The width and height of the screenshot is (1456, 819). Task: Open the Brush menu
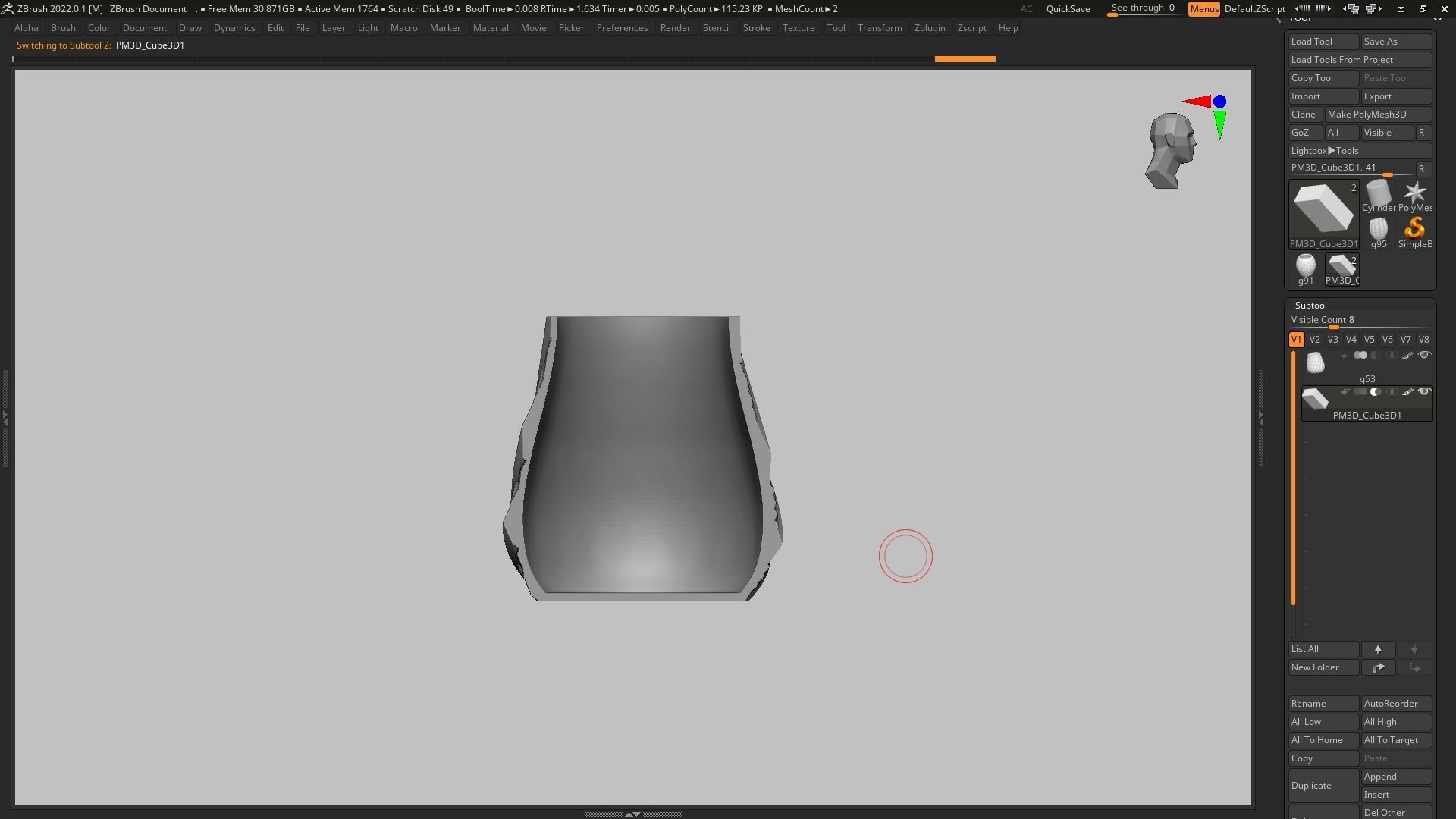pos(63,28)
